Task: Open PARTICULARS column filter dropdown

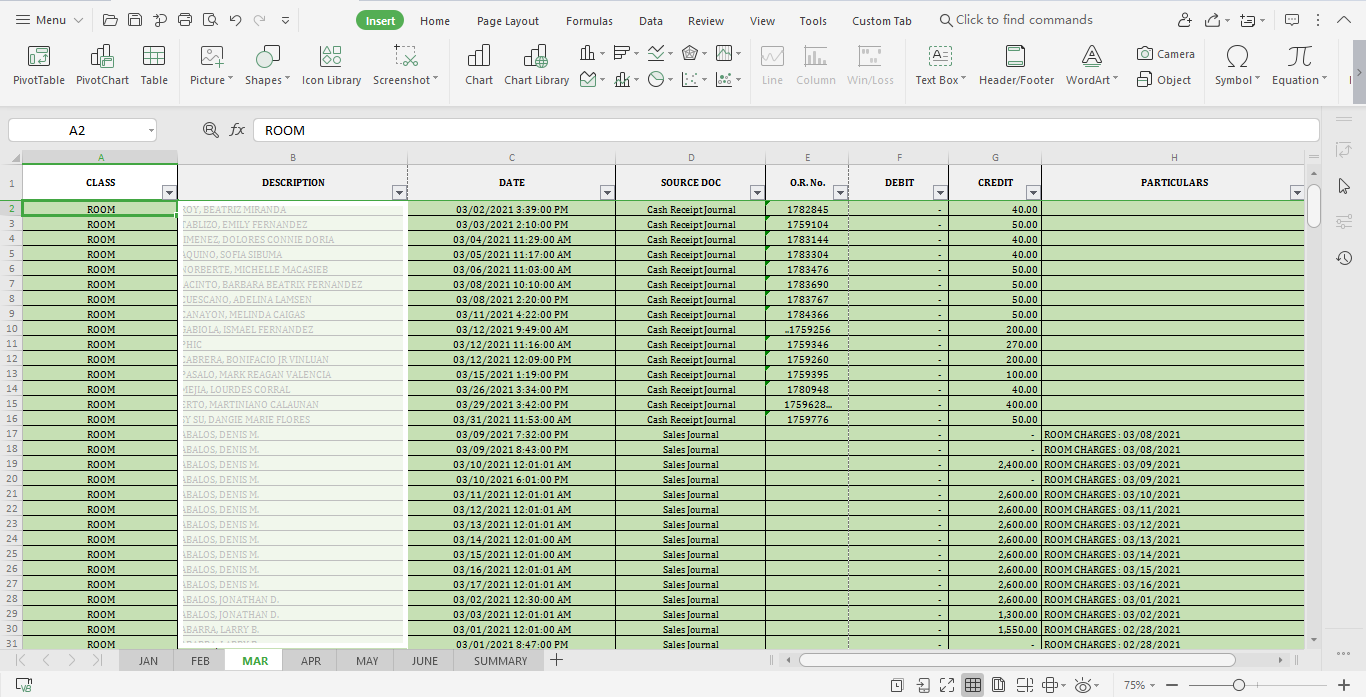Action: coord(1297,193)
